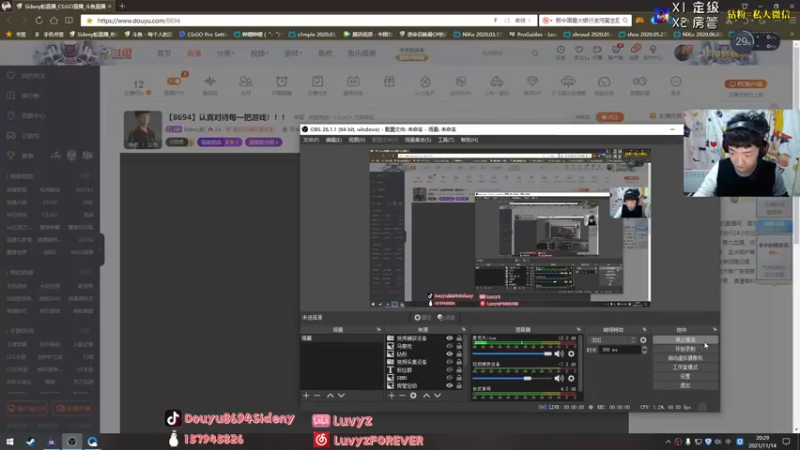The width and height of the screenshot is (800, 450).
Task: Open CSGO Pro Settings bookmark
Action: pos(203,34)
